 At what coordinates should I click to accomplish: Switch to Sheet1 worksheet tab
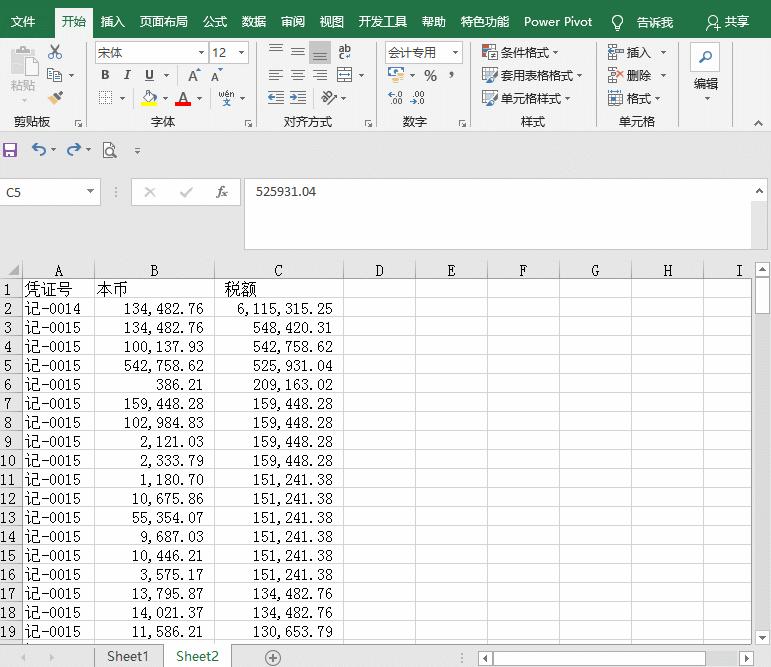127,656
